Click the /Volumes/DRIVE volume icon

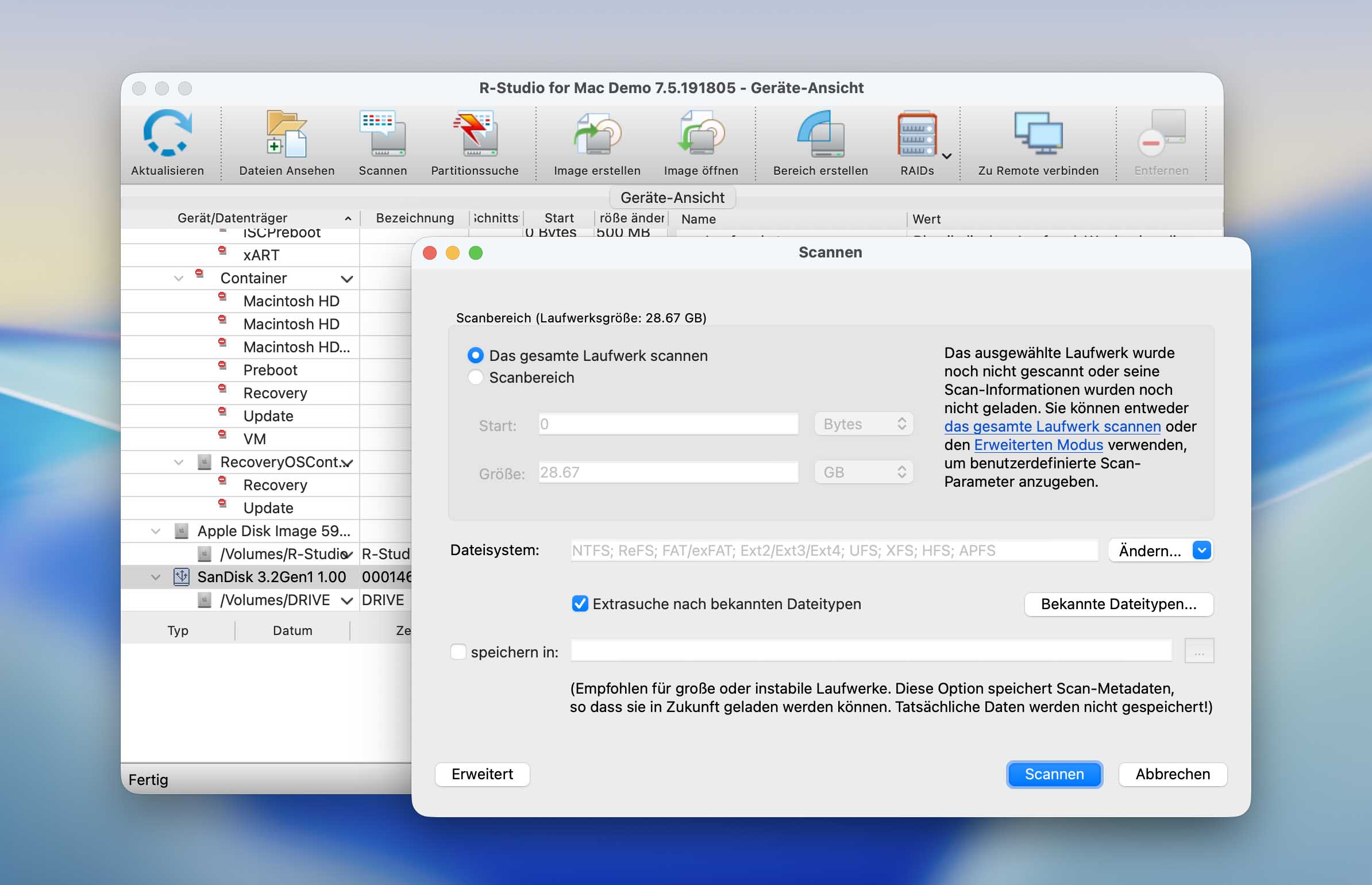pyautogui.click(x=205, y=599)
